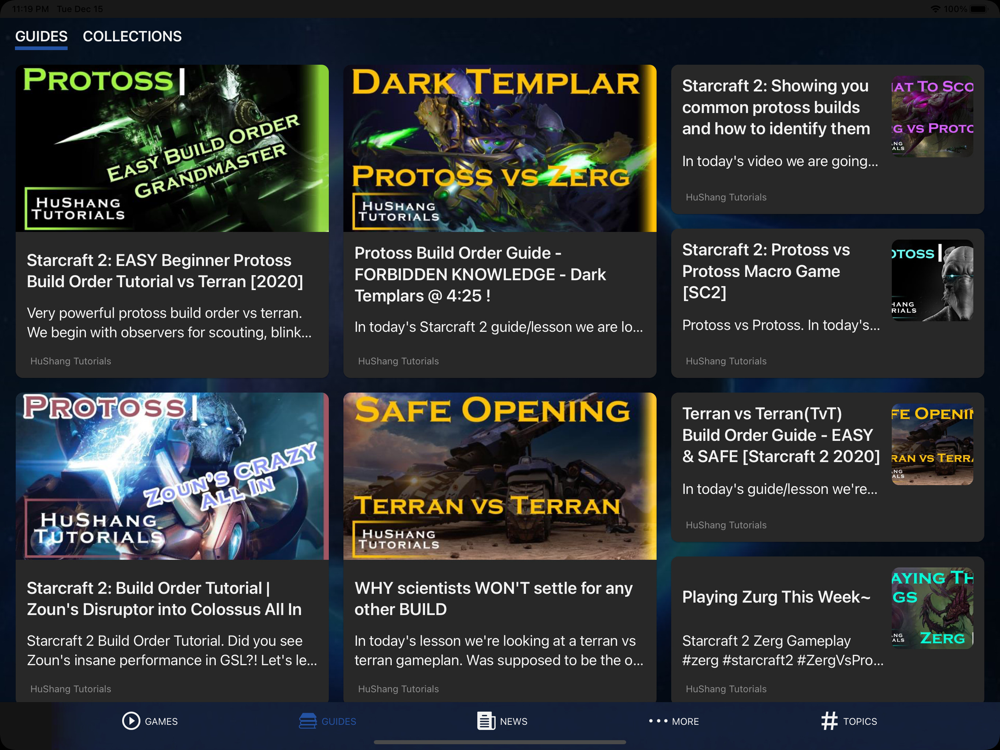Screen dimensions: 1000x750
Task: Tap 'Did you see Zoun's insane performance' description
Action: [x=172, y=651]
